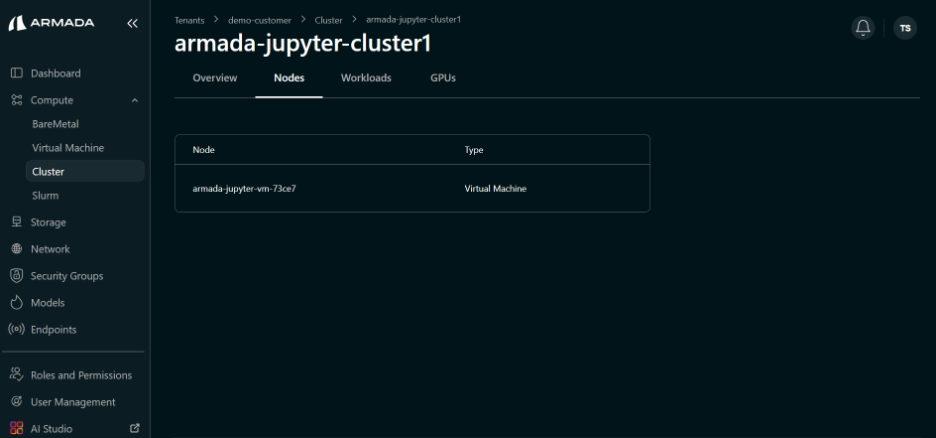Go to Tenants breadcrumb
Viewport: 936px width, 438px height.
coord(189,20)
